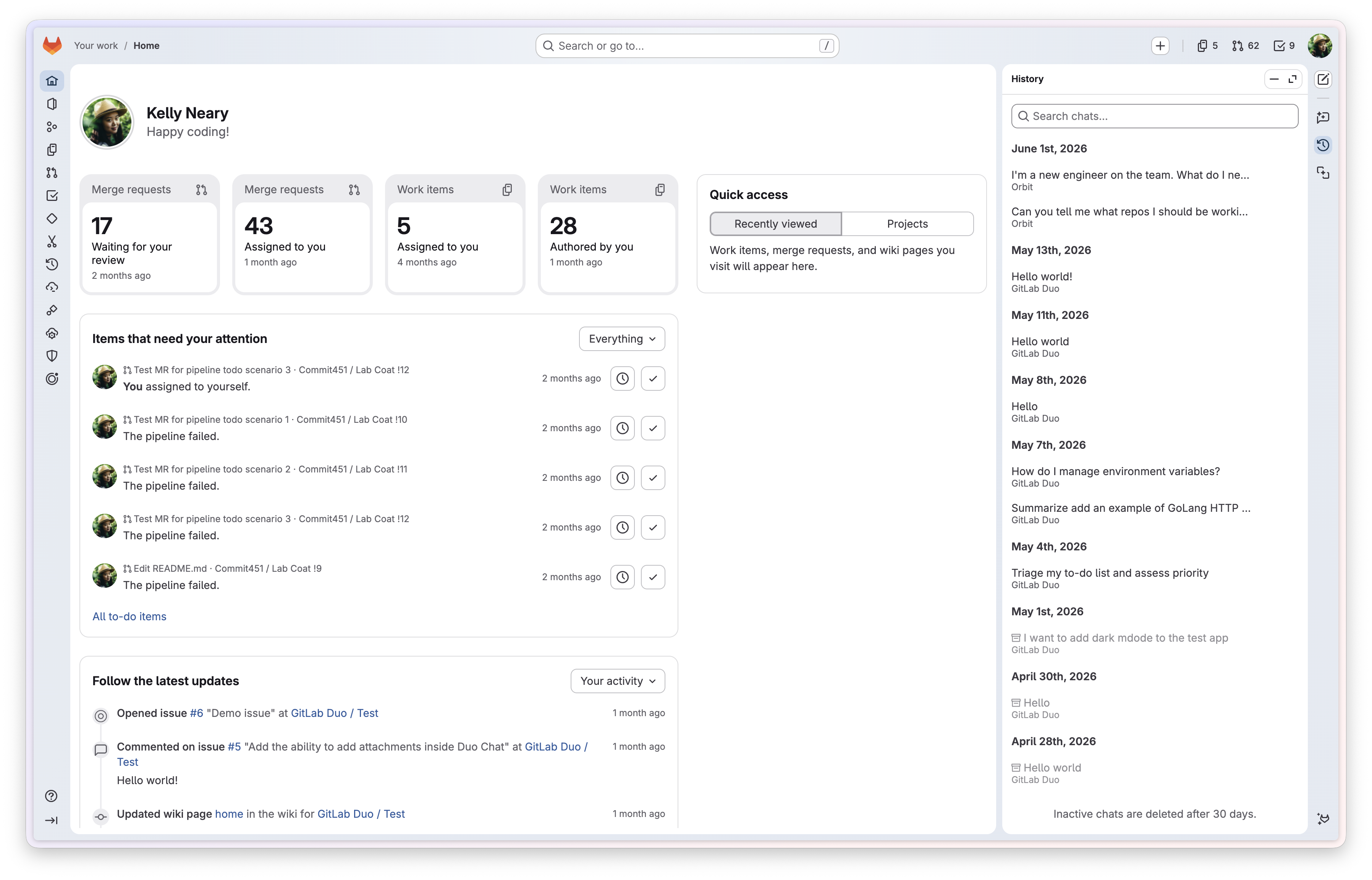1372x880 pixels.
Task: Focus the 'Search chats...' field
Action: [1154, 116]
